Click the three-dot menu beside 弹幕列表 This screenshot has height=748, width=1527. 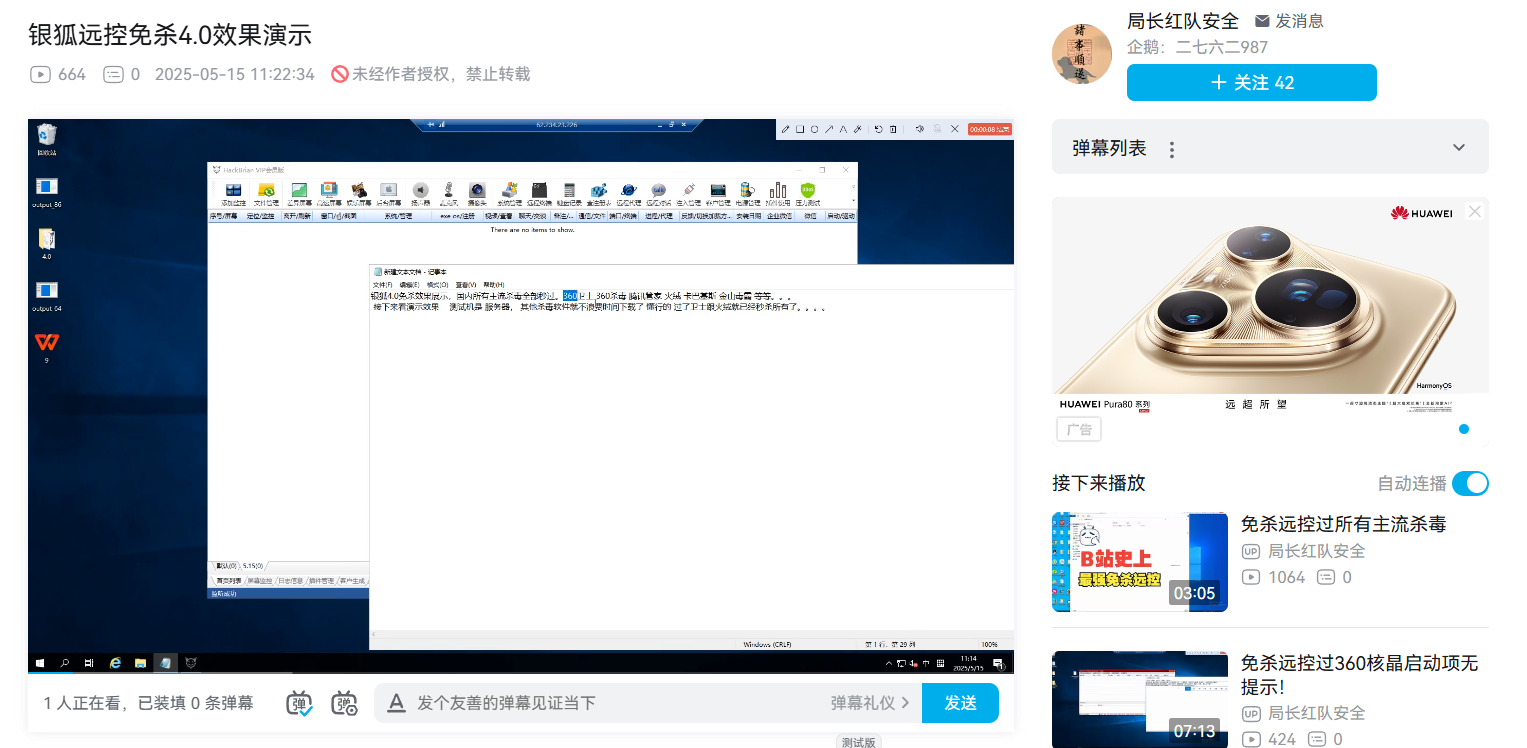[x=1172, y=149]
